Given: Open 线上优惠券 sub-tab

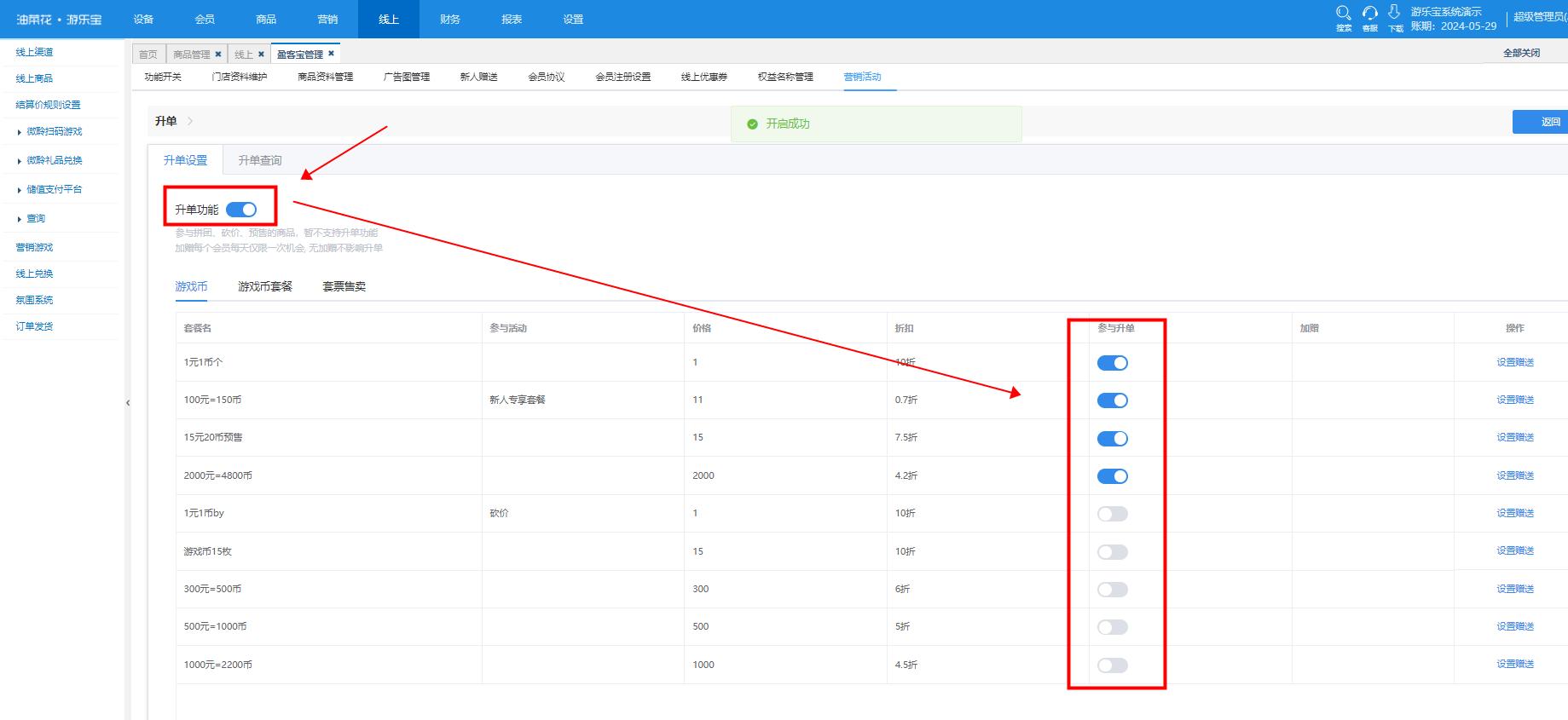Looking at the screenshot, I should 704,77.
